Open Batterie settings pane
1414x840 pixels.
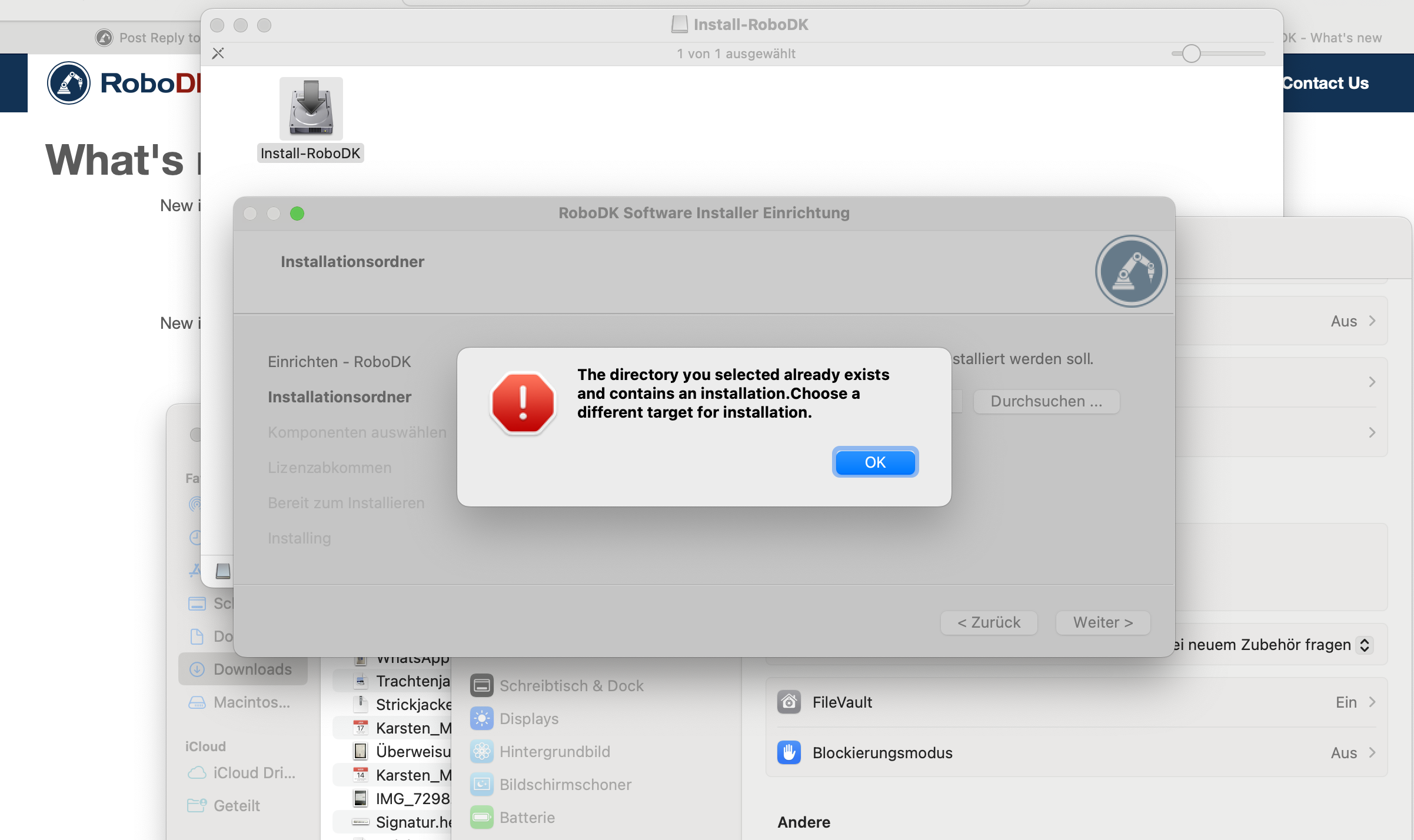click(x=527, y=817)
